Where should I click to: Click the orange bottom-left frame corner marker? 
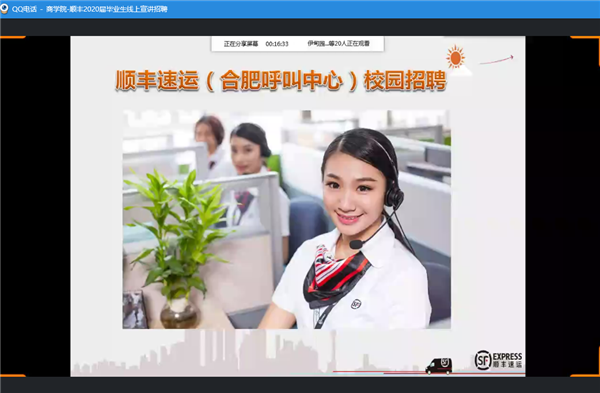tap(13, 375)
